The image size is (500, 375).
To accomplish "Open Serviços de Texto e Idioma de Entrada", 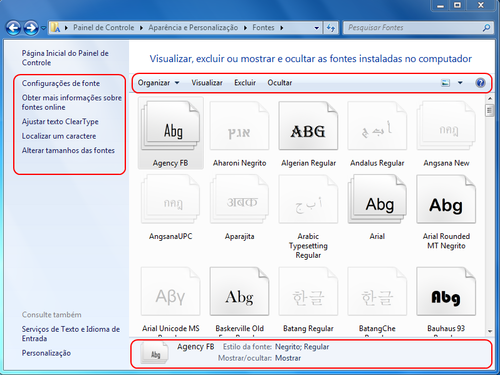I will 71,334.
